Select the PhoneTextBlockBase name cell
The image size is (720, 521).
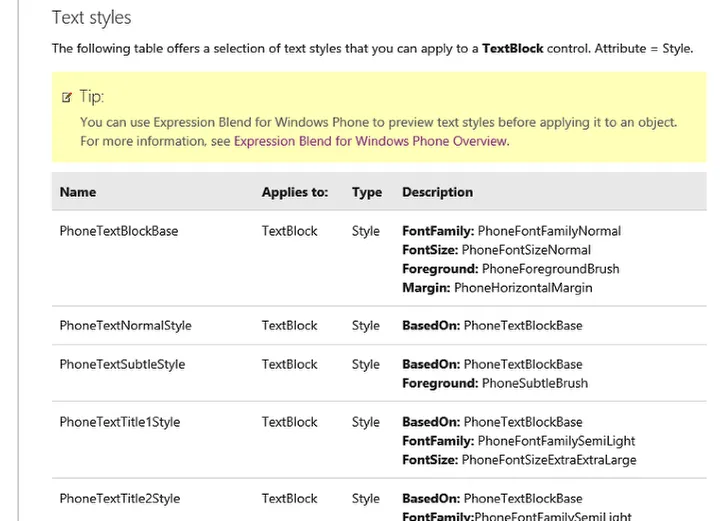click(119, 231)
